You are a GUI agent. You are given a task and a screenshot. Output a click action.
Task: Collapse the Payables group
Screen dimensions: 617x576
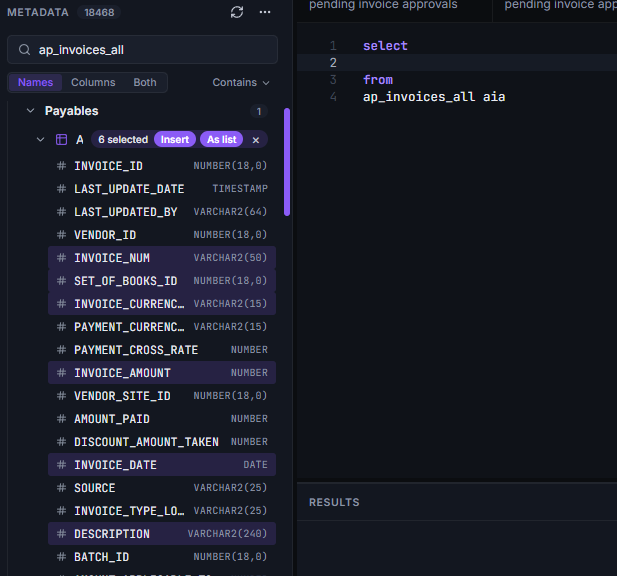click(x=30, y=111)
